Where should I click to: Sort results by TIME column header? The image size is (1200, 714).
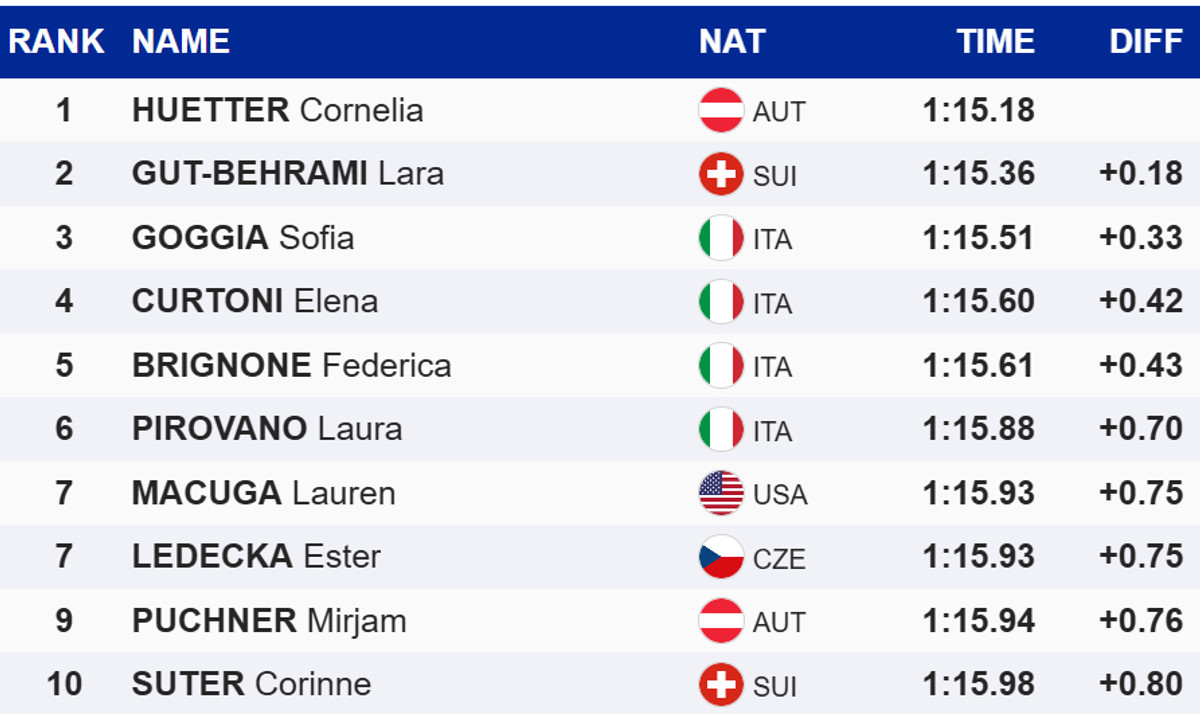(x=995, y=41)
